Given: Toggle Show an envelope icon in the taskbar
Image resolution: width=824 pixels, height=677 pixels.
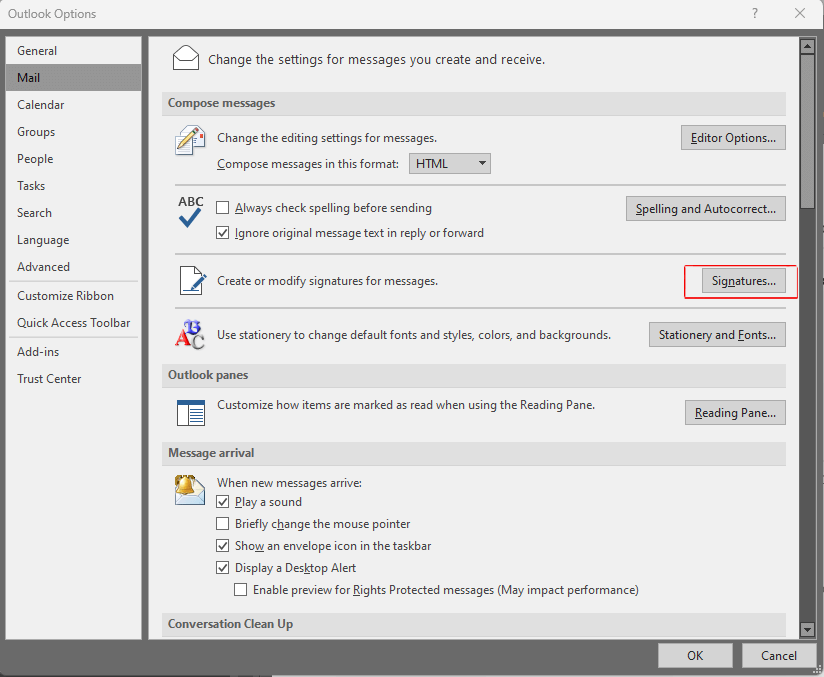Looking at the screenshot, I should (x=222, y=546).
